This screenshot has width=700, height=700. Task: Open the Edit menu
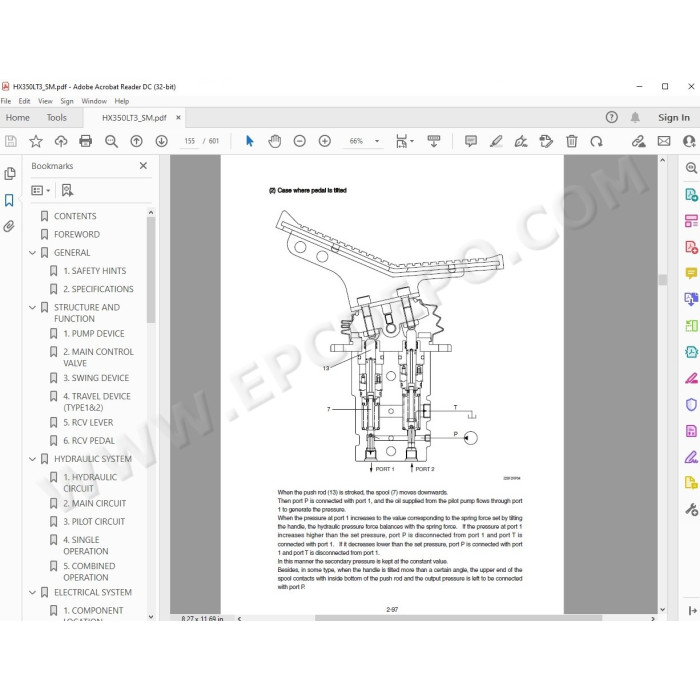coord(24,101)
